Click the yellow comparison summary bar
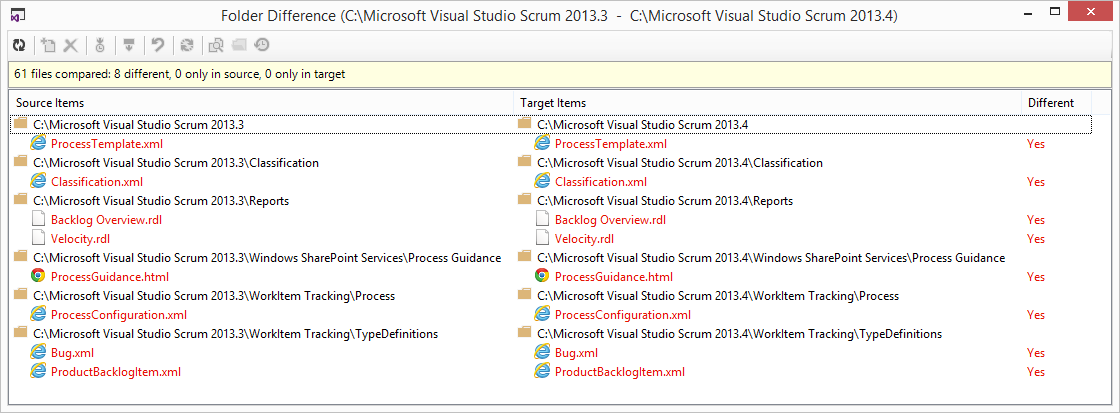Screen dimensions: 1120x413 (x=560, y=74)
